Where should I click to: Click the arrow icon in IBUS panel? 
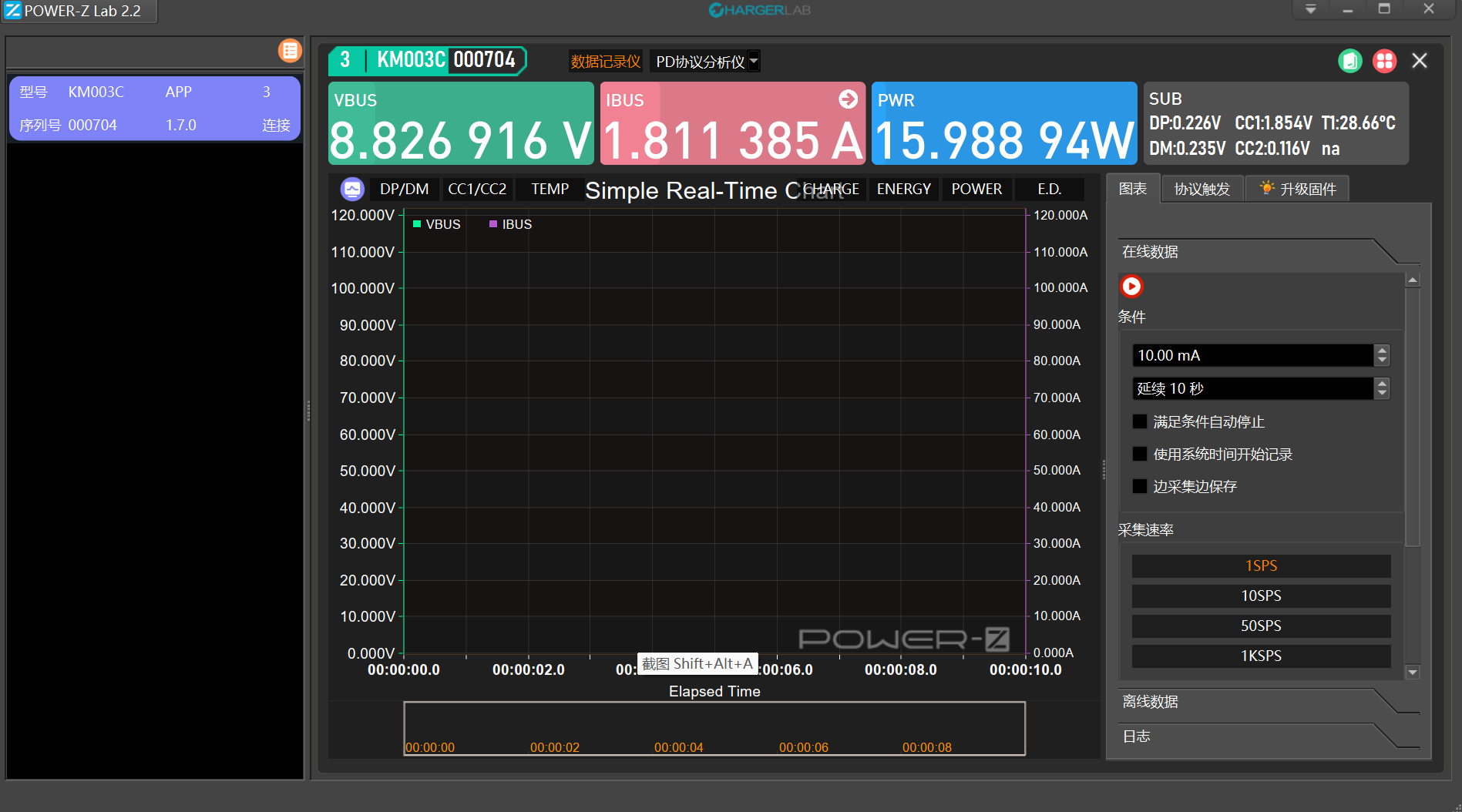pyautogui.click(x=848, y=99)
